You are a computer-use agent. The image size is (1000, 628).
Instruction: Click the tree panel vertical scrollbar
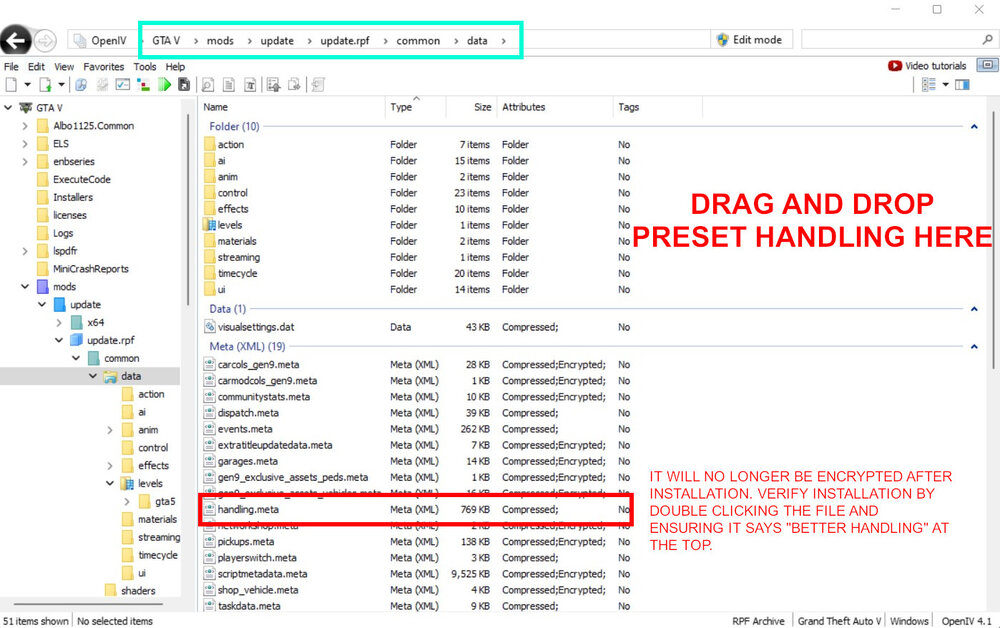188,210
